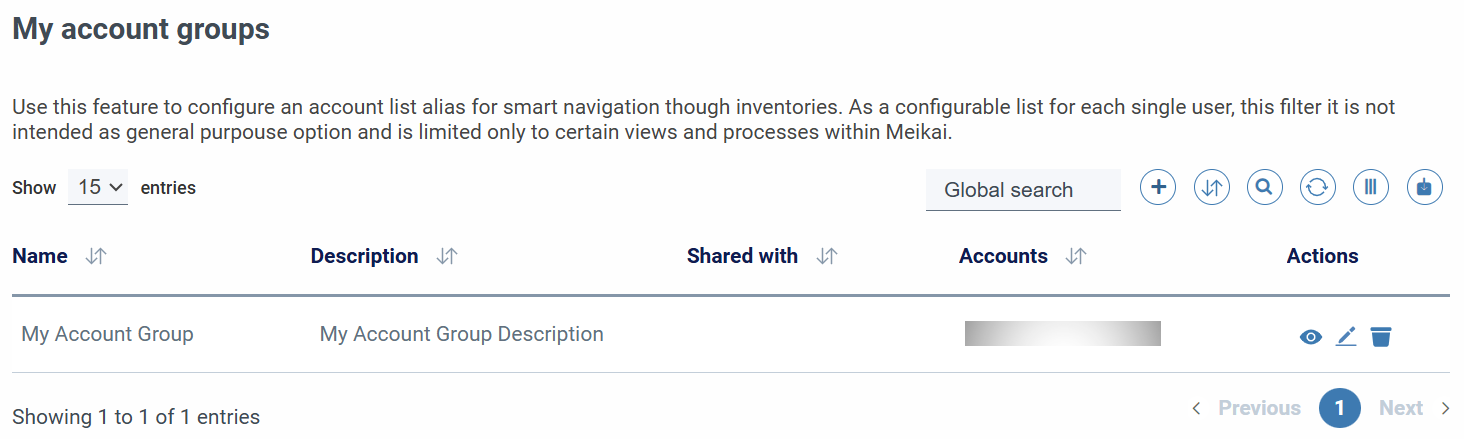Go to Previous page
Screen dimensions: 1464x439
point(1246,408)
